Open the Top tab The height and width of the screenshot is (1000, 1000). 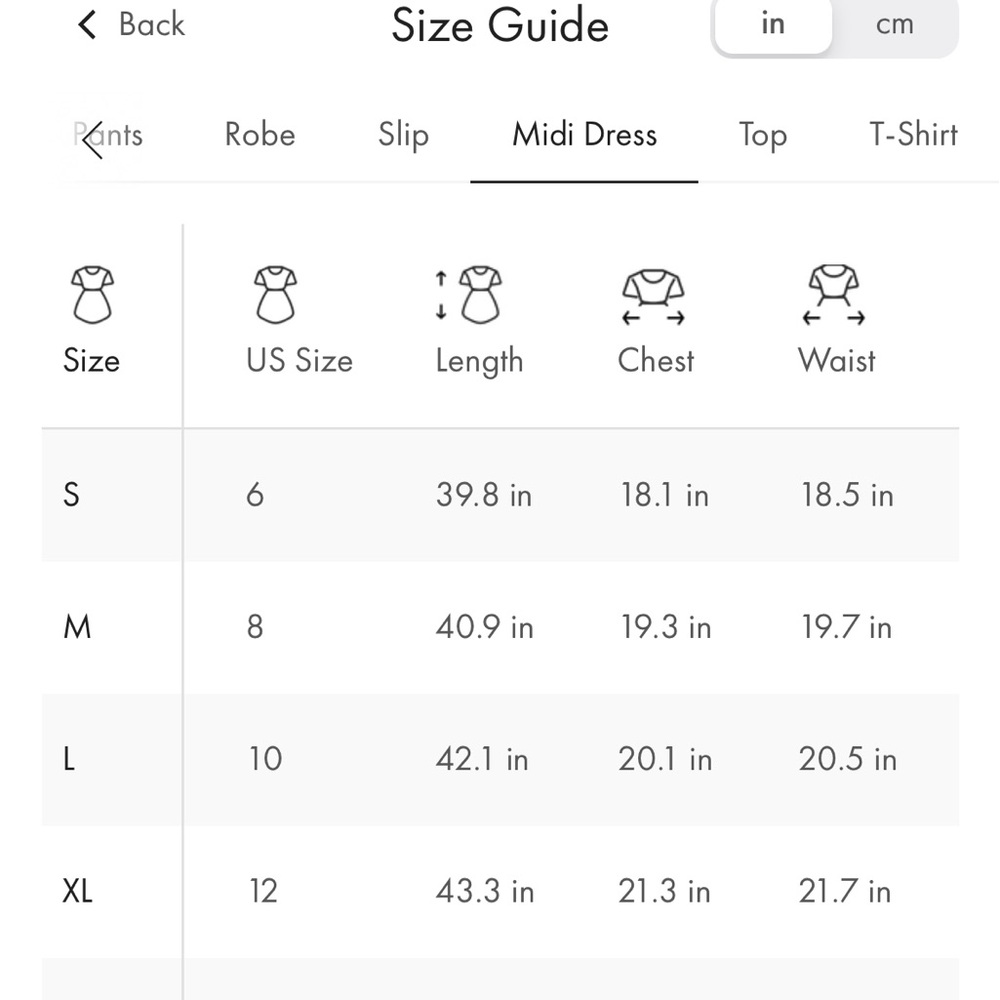tap(763, 135)
